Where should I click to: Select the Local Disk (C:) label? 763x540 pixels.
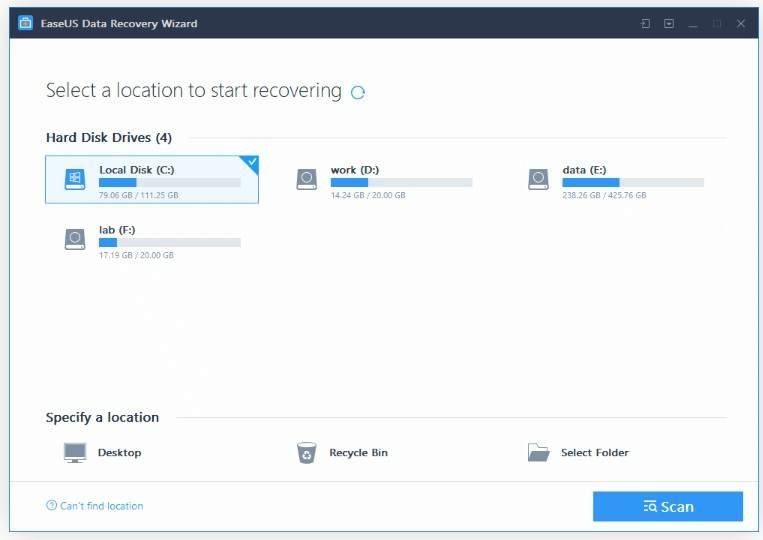137,170
